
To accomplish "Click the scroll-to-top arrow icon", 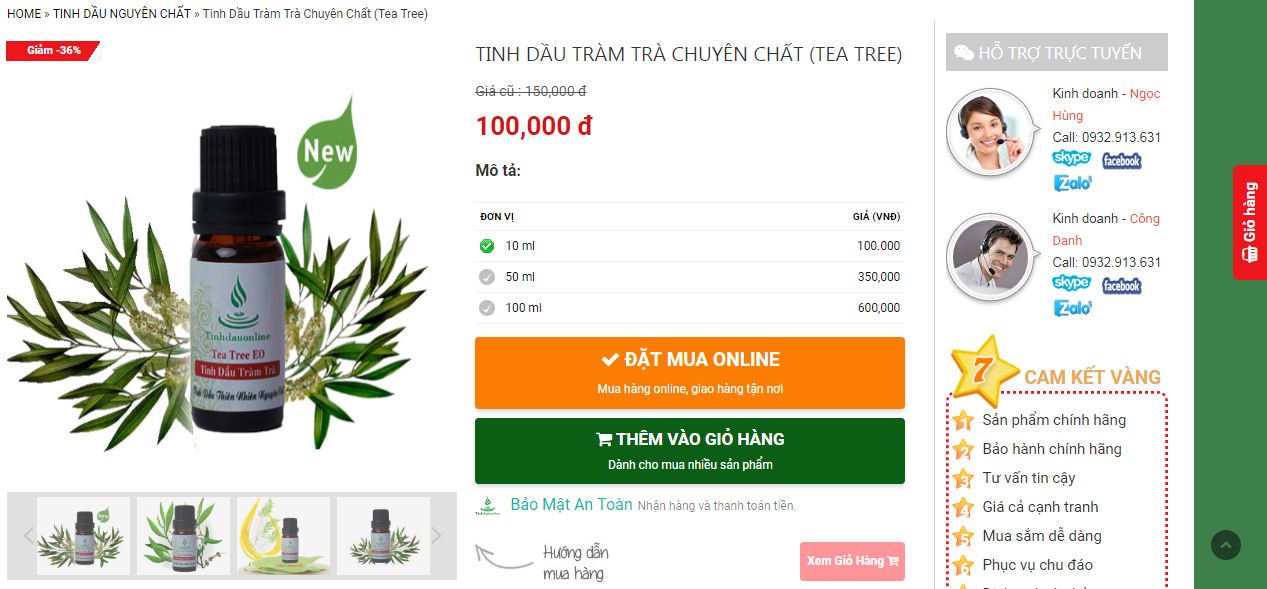I will tap(1226, 545).
